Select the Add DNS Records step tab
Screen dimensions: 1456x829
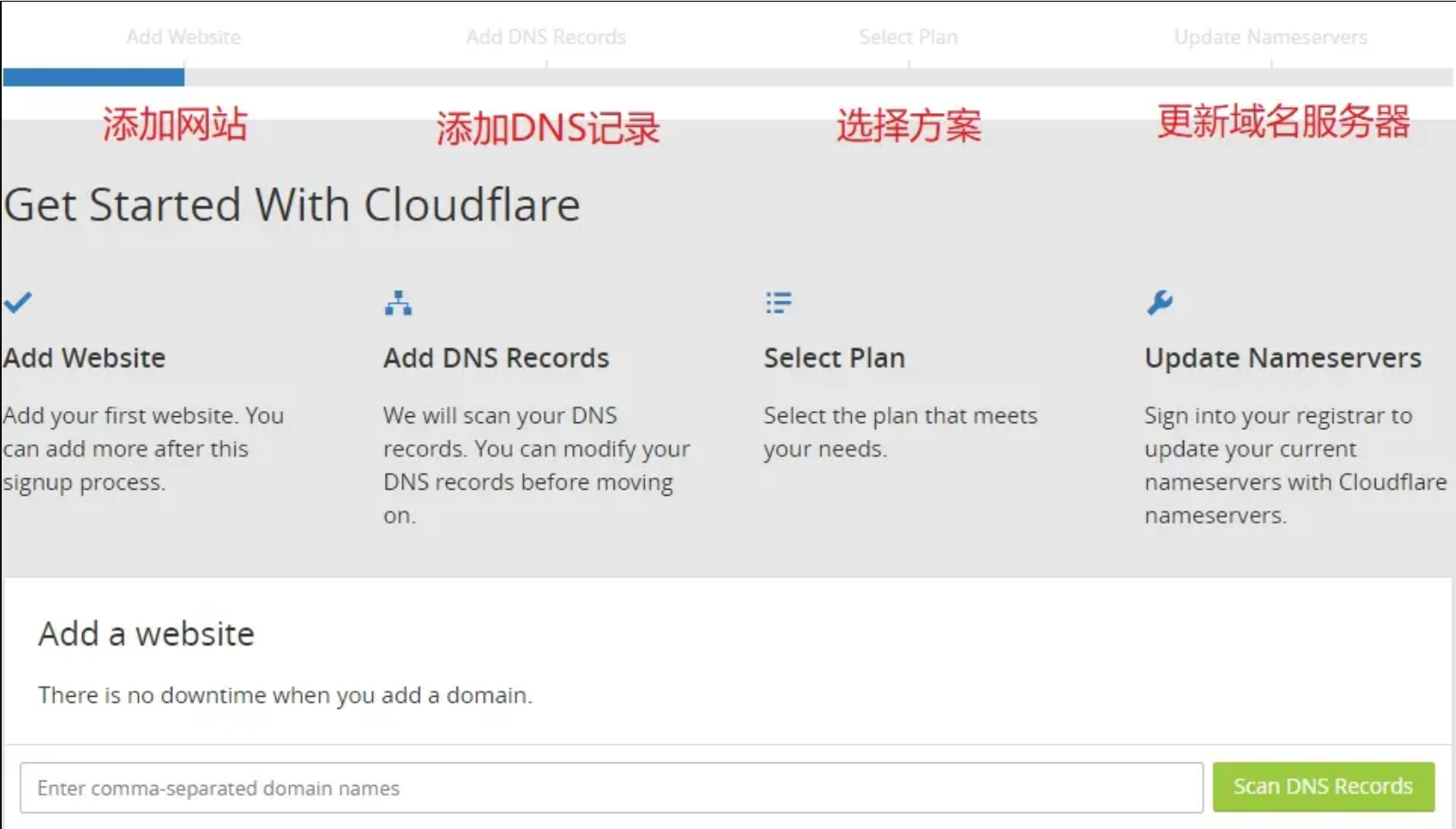coord(546,37)
